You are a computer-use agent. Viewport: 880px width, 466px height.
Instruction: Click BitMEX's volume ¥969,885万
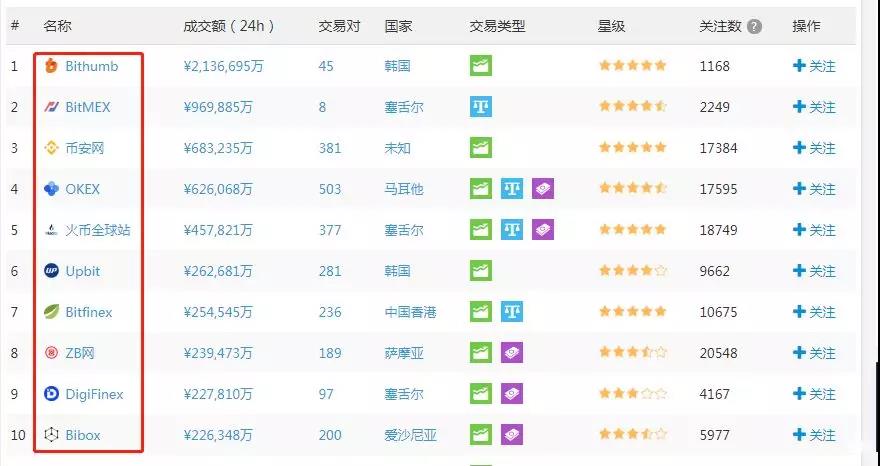tap(218, 107)
